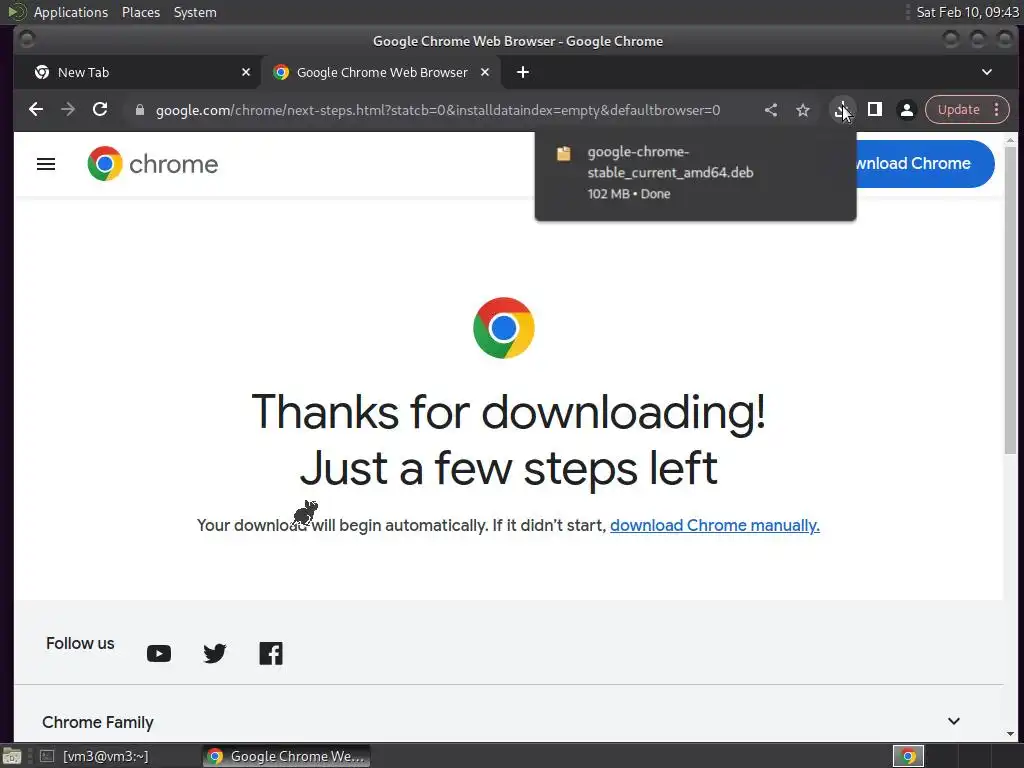This screenshot has width=1024, height=768.
Task: Click the scrollbar down arrow
Action: [x=1010, y=733]
